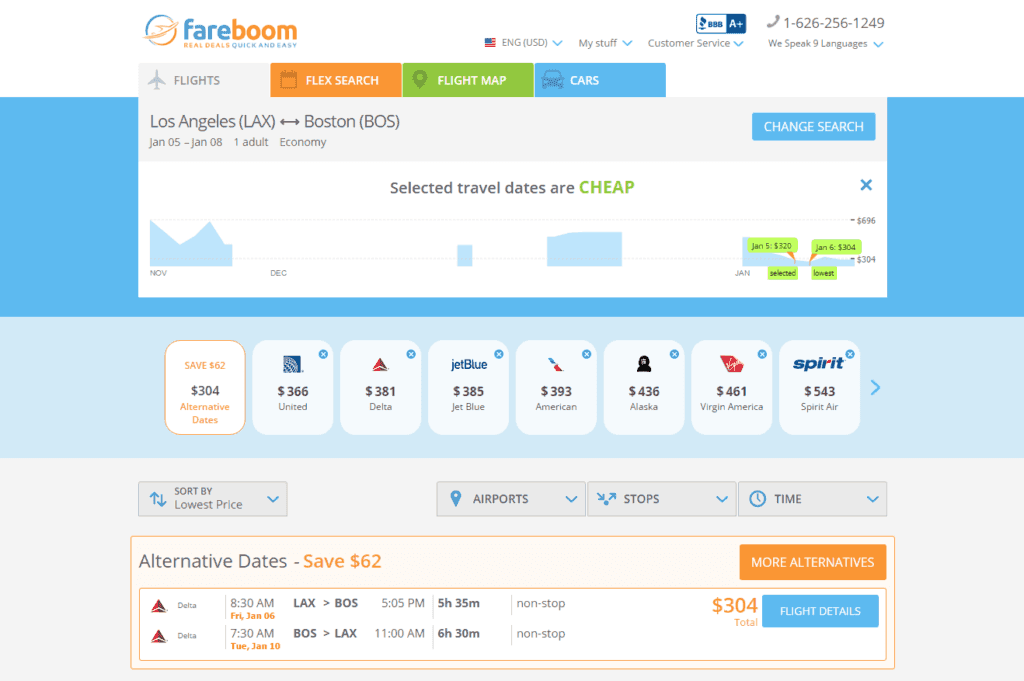Open Flight Details for $304 fare
1024x681 pixels.
(x=820, y=611)
